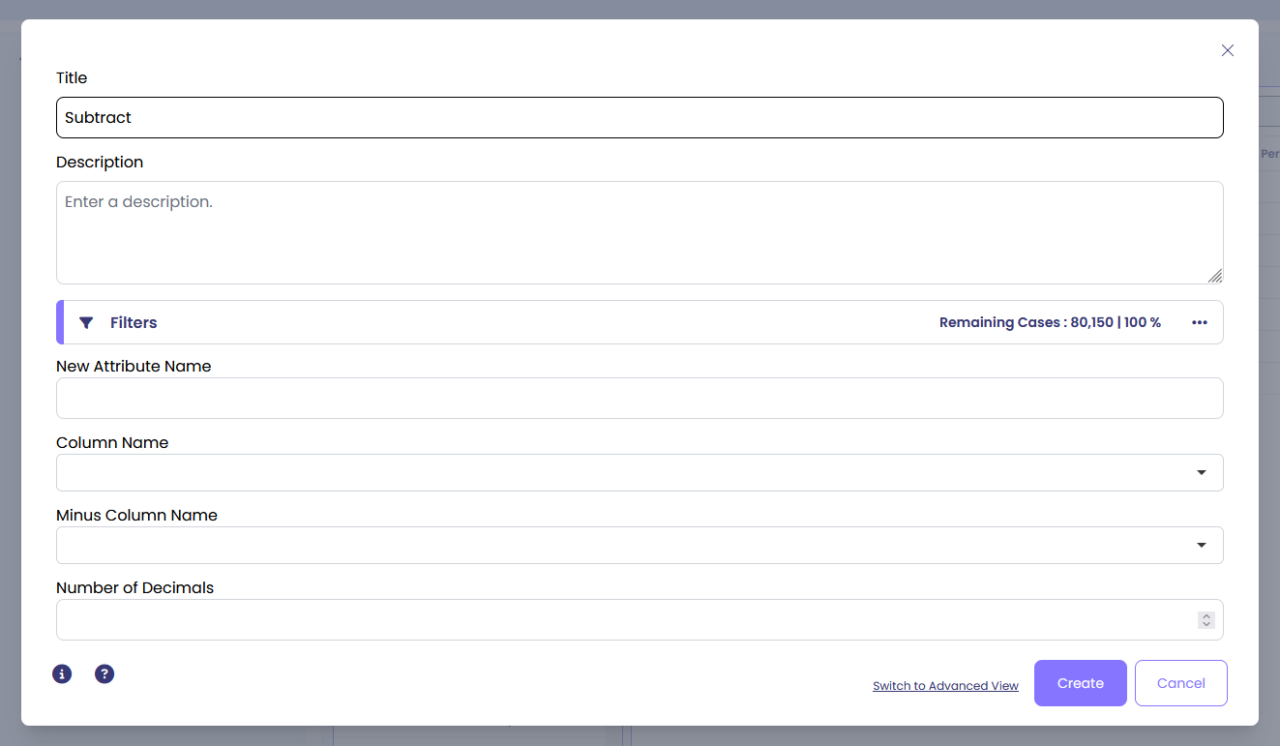Expand the Filters section header

(x=134, y=323)
